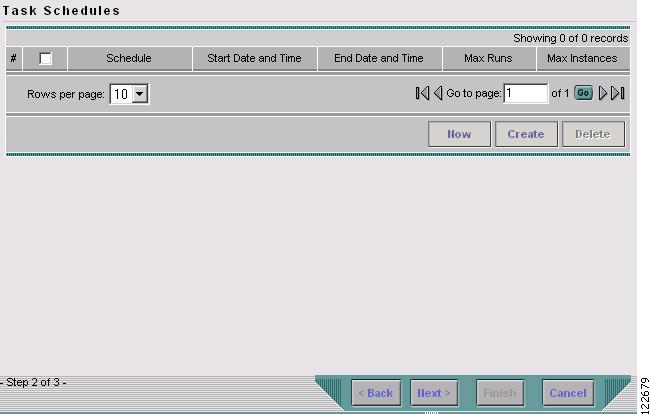Click the Next wizard button

[434, 393]
